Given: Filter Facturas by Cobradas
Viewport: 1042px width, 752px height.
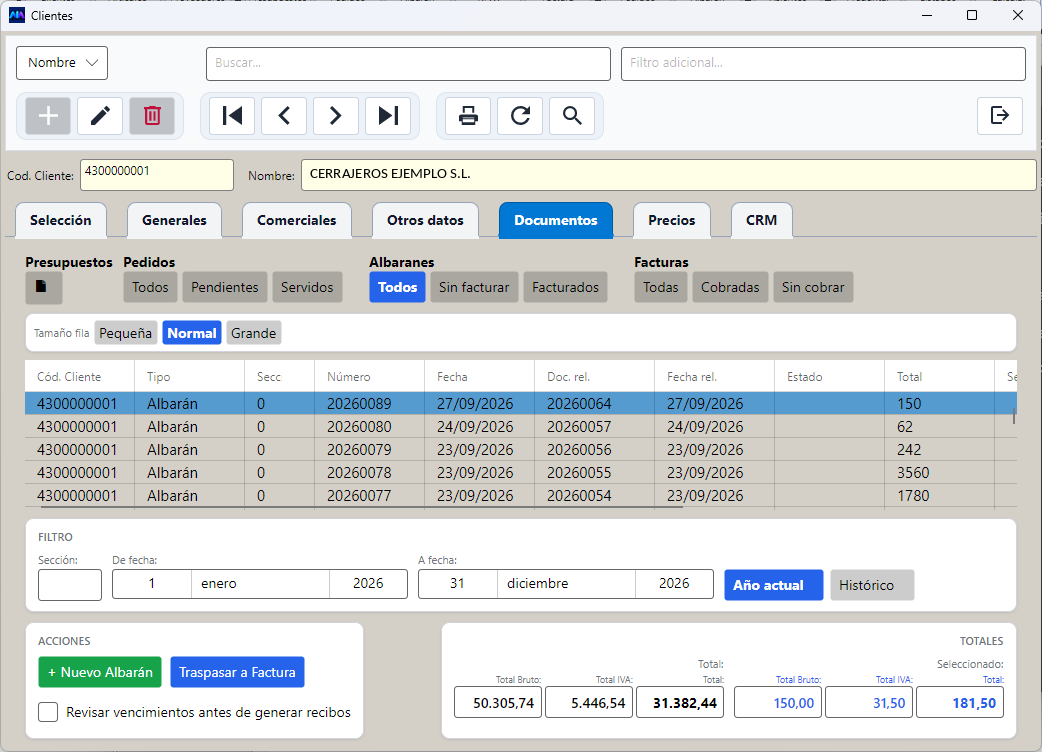Looking at the screenshot, I should tap(730, 287).
